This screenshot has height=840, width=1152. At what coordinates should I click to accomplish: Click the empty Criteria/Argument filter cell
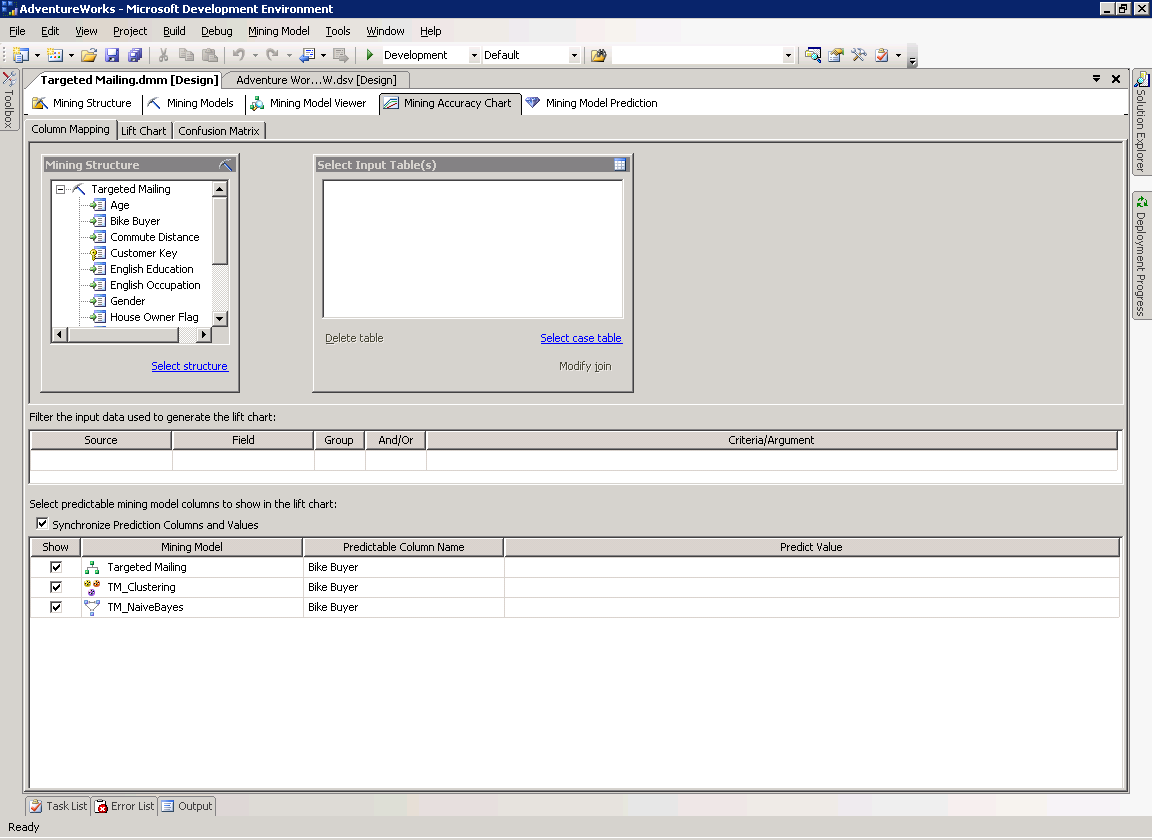click(771, 460)
